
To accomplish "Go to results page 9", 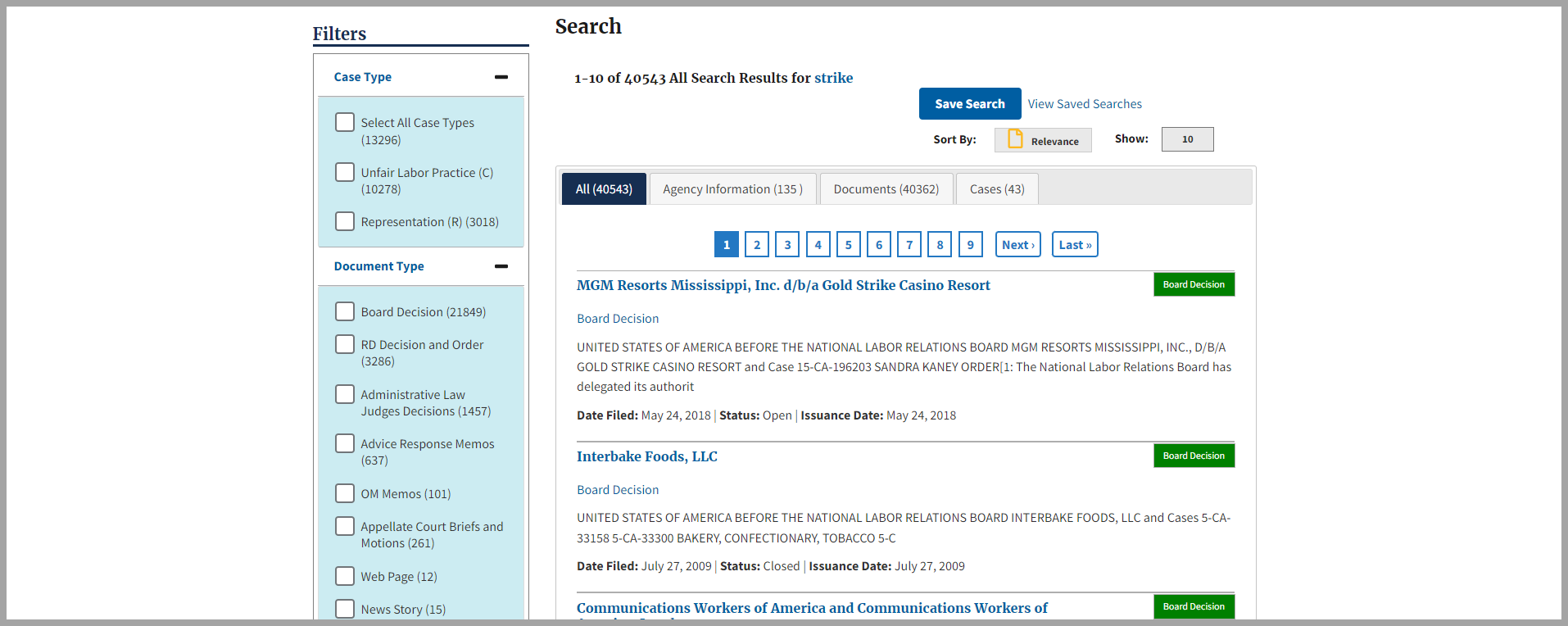I will (971, 244).
